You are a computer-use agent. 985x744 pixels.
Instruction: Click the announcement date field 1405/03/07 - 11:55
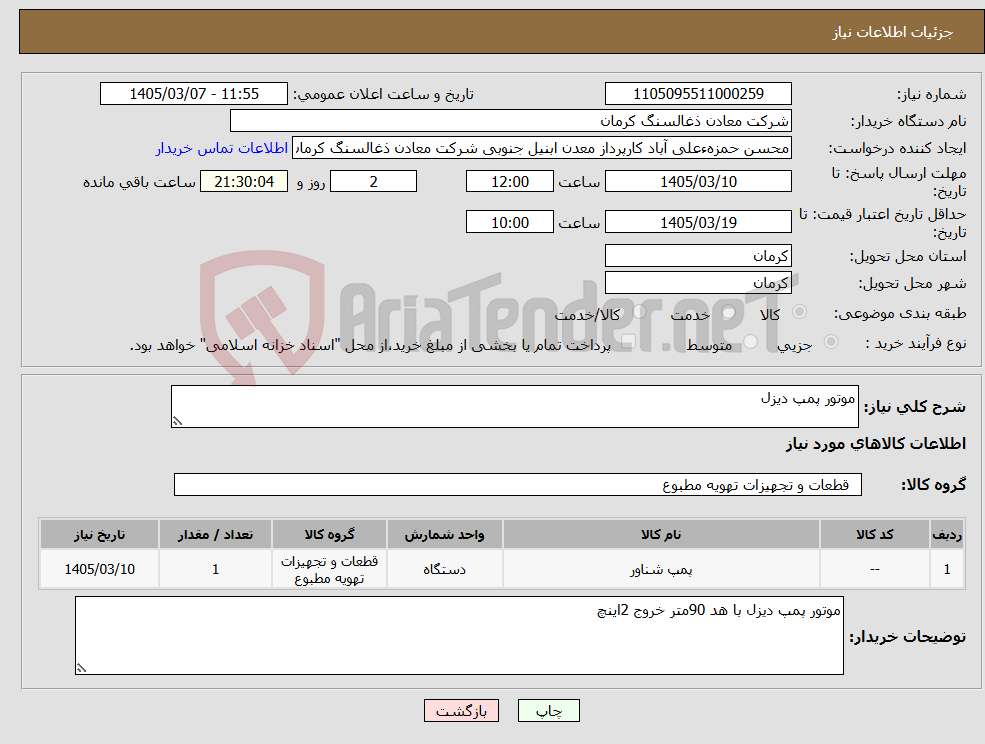[193, 94]
